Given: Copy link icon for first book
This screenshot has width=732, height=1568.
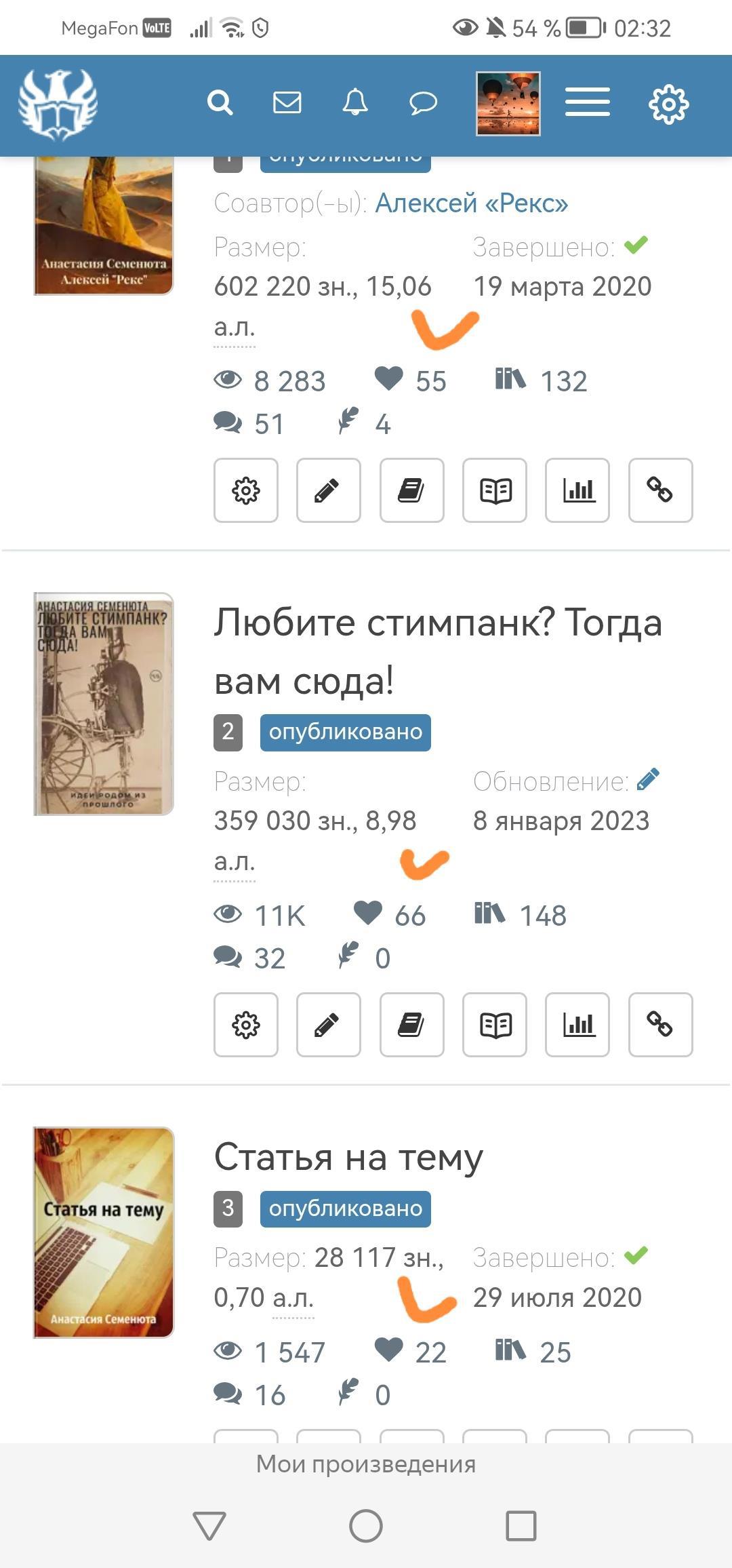Looking at the screenshot, I should point(661,490).
